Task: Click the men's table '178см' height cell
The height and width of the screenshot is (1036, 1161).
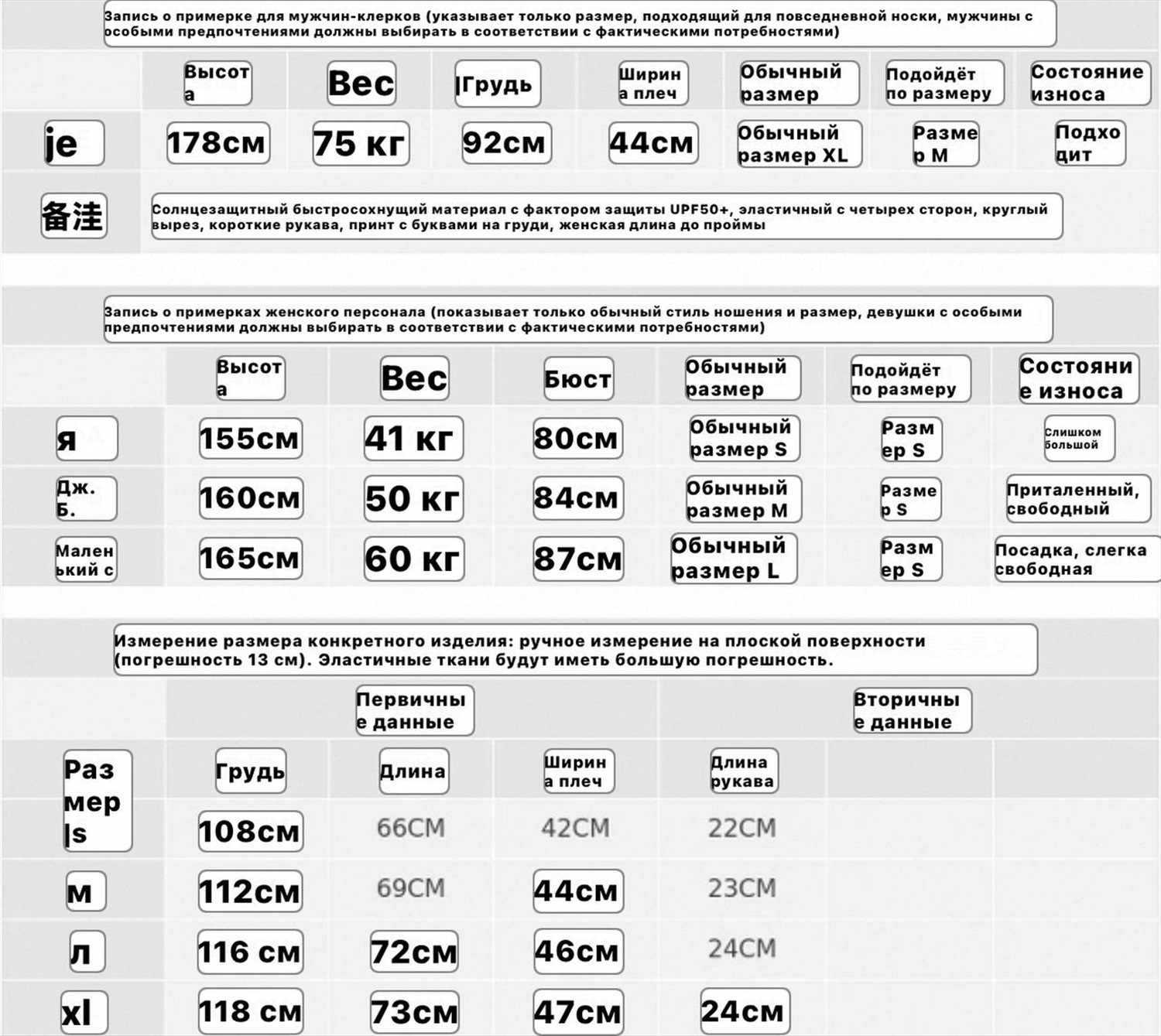Action: [217, 143]
